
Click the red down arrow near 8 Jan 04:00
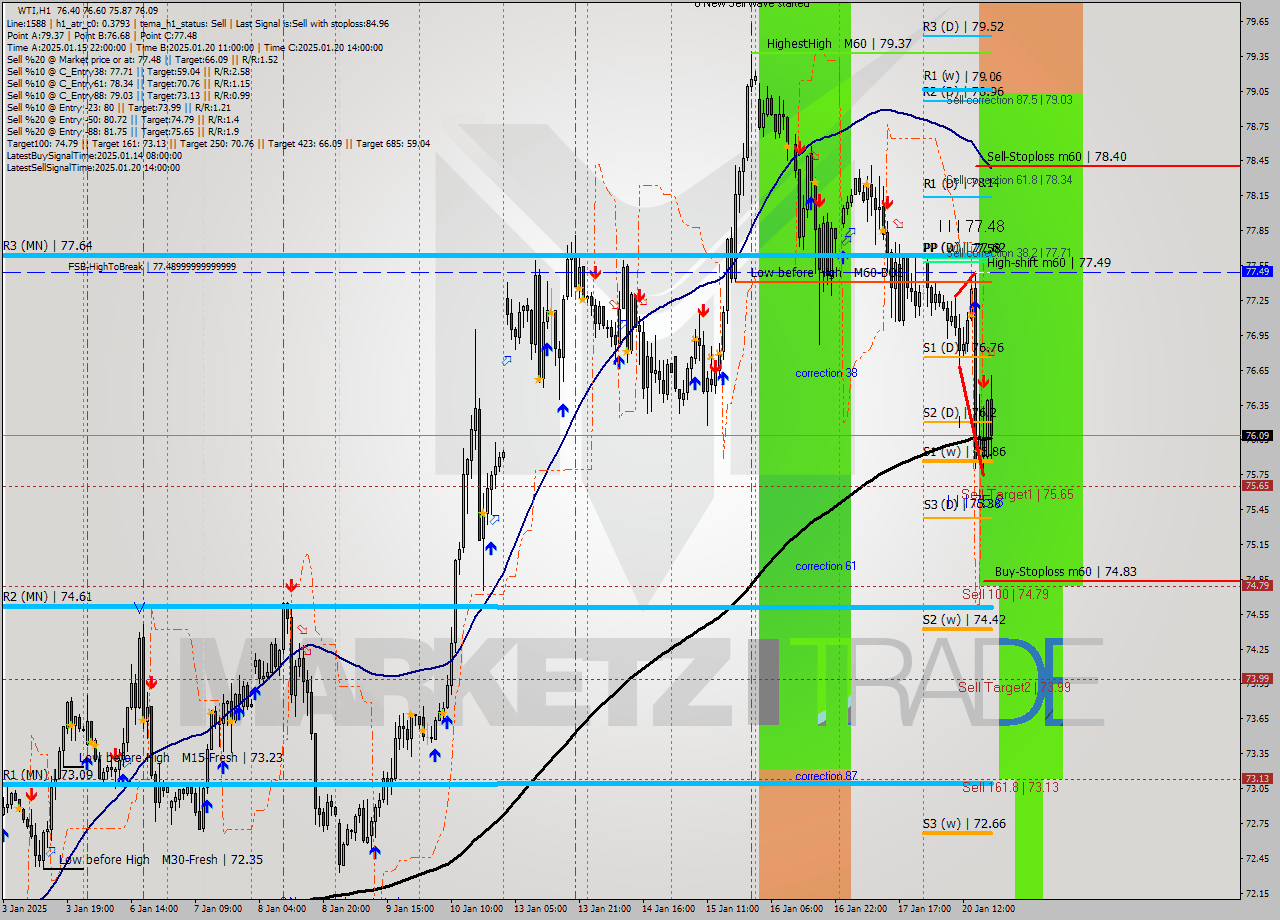pyautogui.click(x=291, y=584)
